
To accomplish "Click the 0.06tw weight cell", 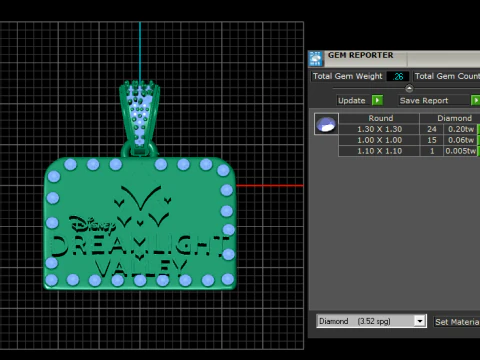I will tap(461, 140).
